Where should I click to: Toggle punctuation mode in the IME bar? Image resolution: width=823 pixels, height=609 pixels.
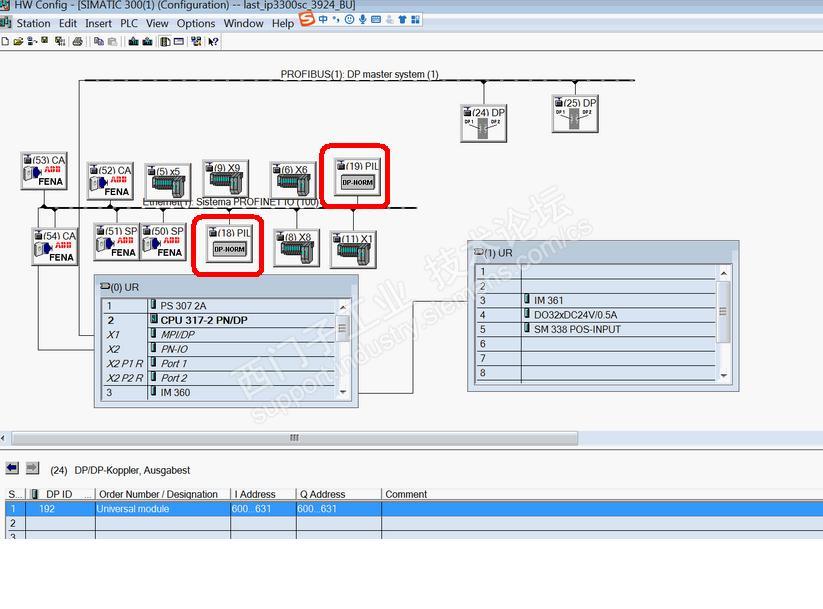(x=336, y=19)
